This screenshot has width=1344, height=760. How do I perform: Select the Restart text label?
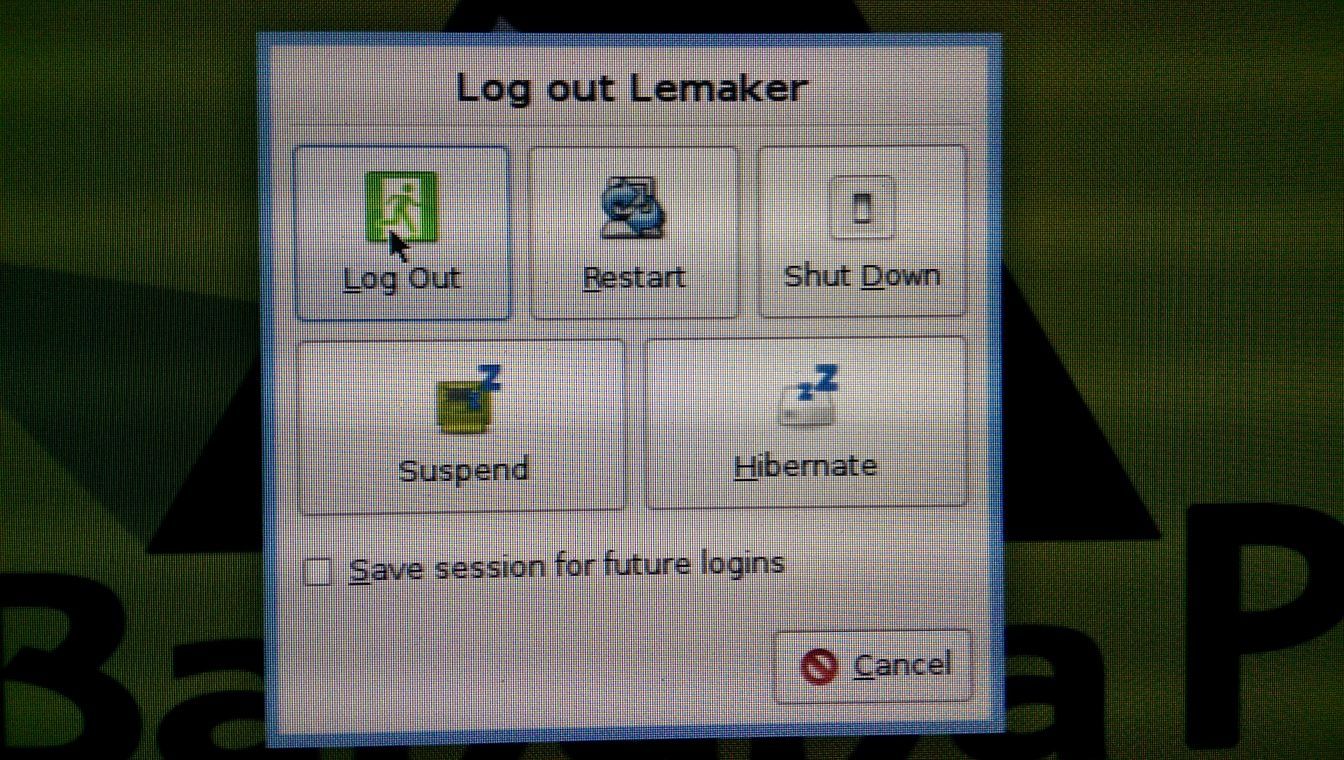click(634, 277)
